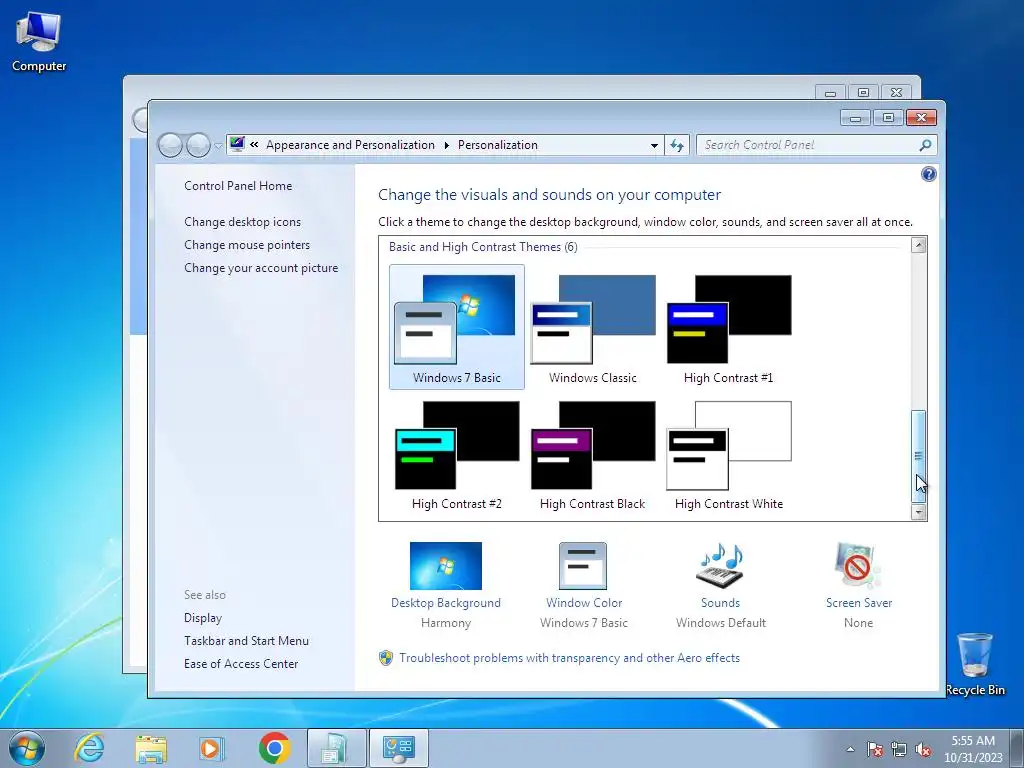The image size is (1024, 768).
Task: Open the Recycle Bin desktop icon
Action: (975, 664)
